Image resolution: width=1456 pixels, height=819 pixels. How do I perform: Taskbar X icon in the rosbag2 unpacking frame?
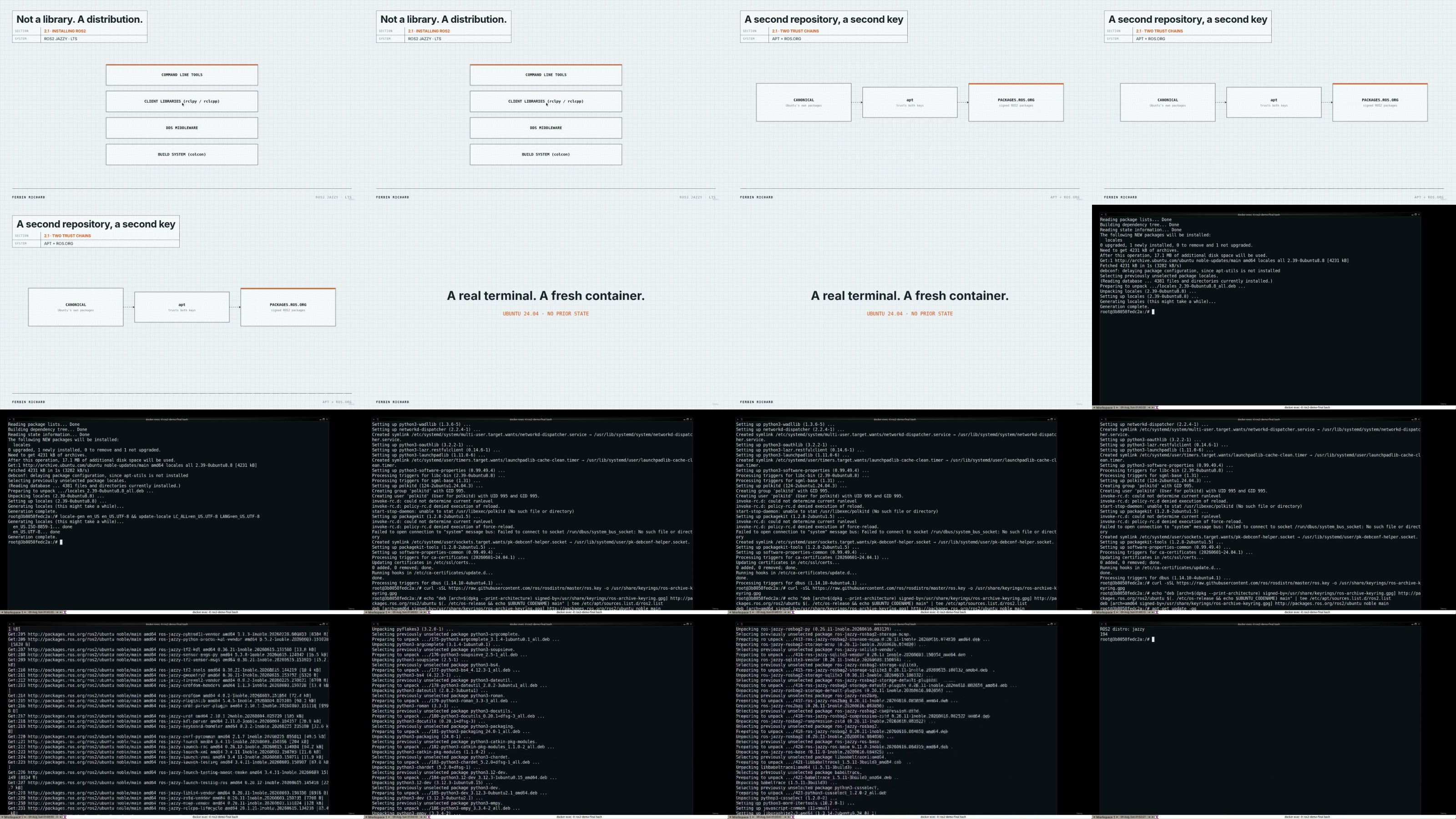(793, 817)
